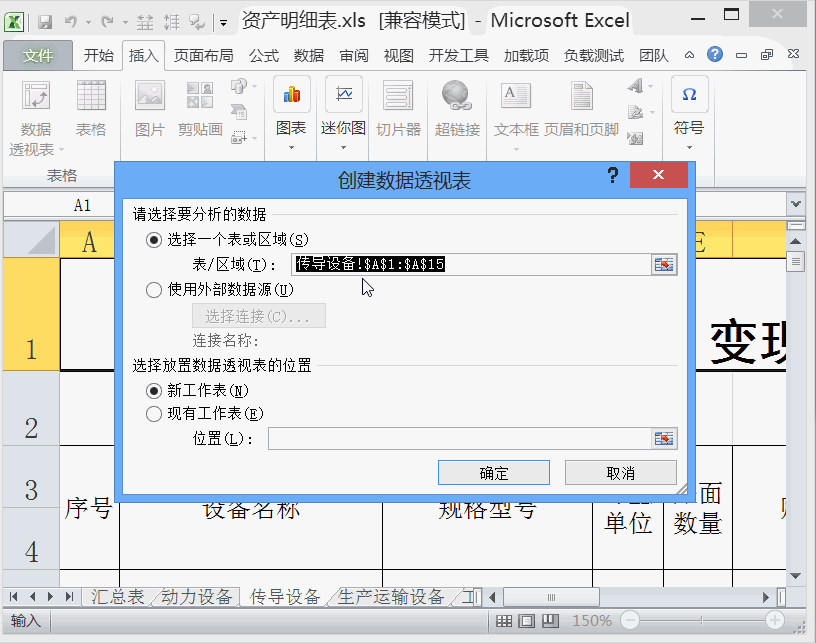This screenshot has width=816, height=643.
Task: Click the Hyperlink (超链接) icon
Action: [x=456, y=96]
